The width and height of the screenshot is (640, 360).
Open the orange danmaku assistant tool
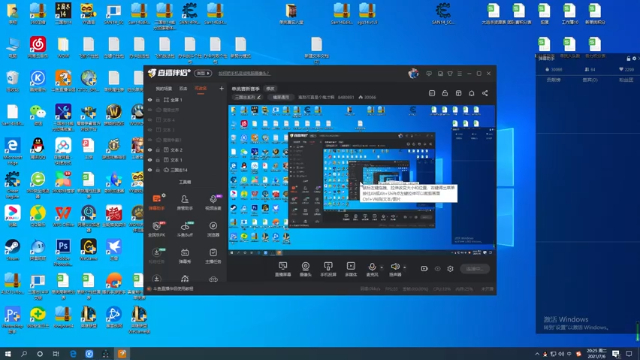point(157,202)
